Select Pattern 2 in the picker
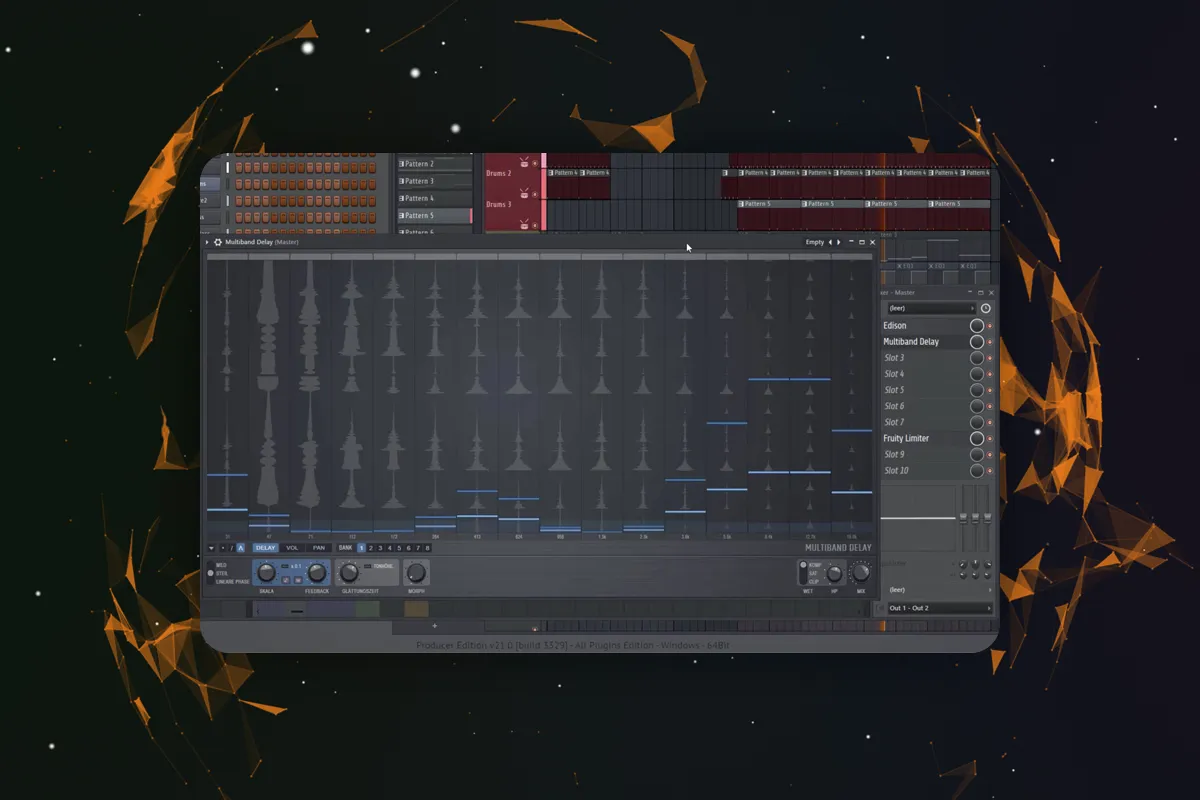Screen dimensions: 1200x800 coord(434,163)
